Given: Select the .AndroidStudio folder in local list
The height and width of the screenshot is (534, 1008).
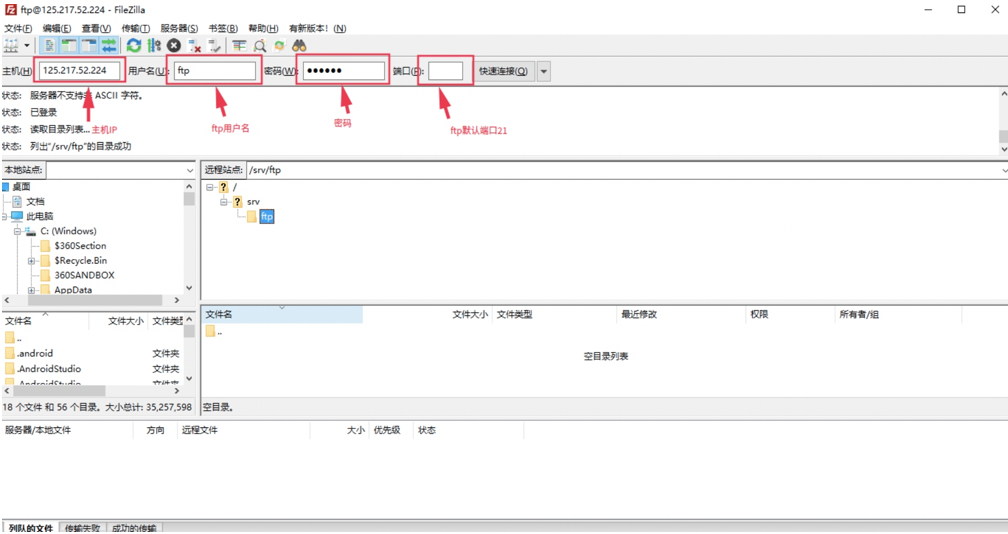Looking at the screenshot, I should [49, 369].
